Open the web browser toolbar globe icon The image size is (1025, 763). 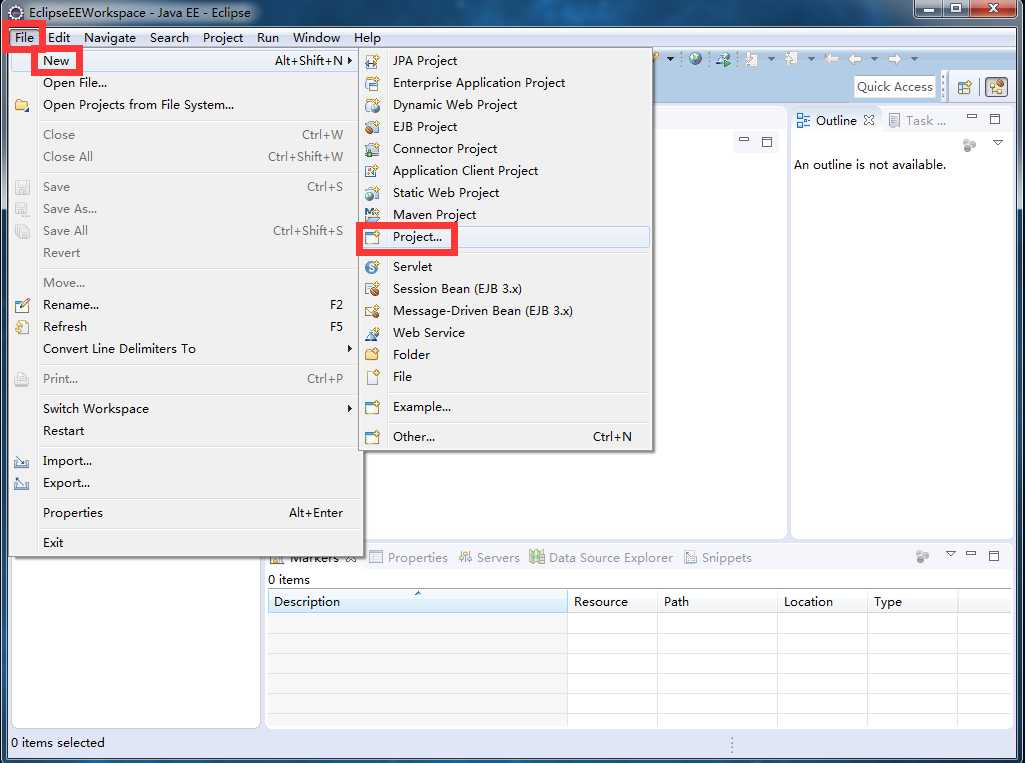[696, 59]
